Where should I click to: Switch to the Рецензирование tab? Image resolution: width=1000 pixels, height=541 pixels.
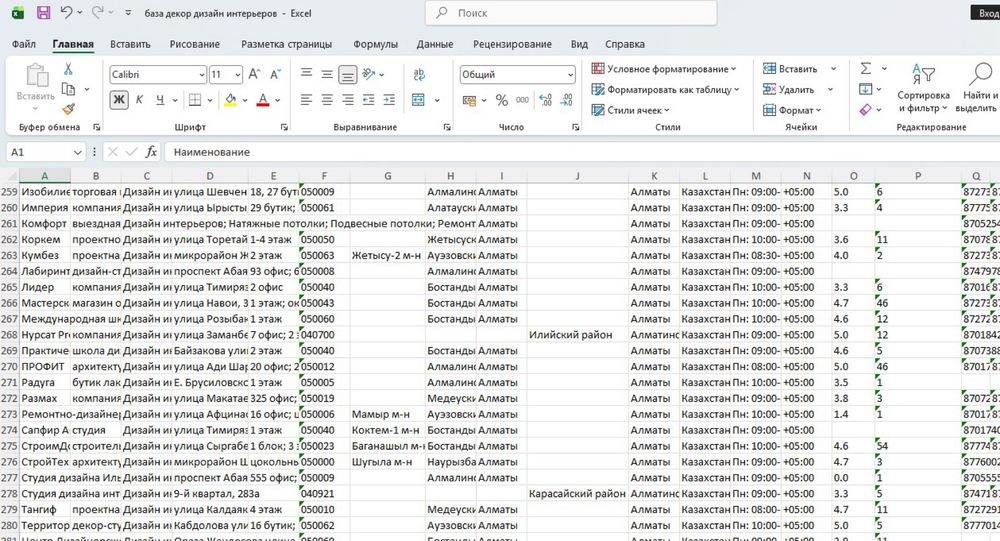coord(512,44)
